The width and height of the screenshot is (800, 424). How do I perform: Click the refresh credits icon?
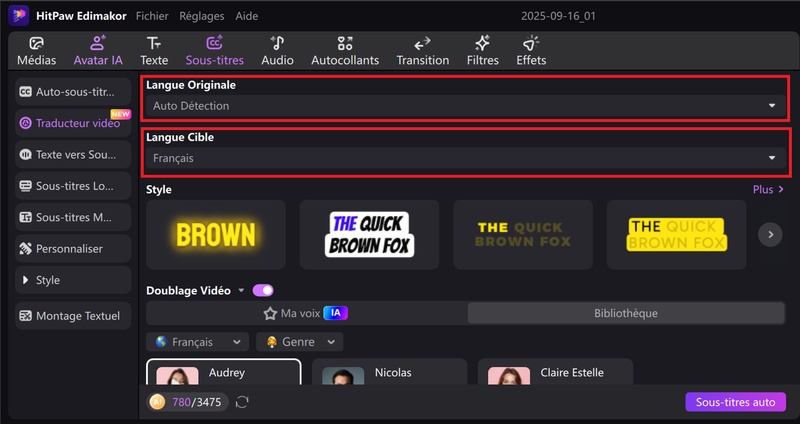click(x=242, y=402)
